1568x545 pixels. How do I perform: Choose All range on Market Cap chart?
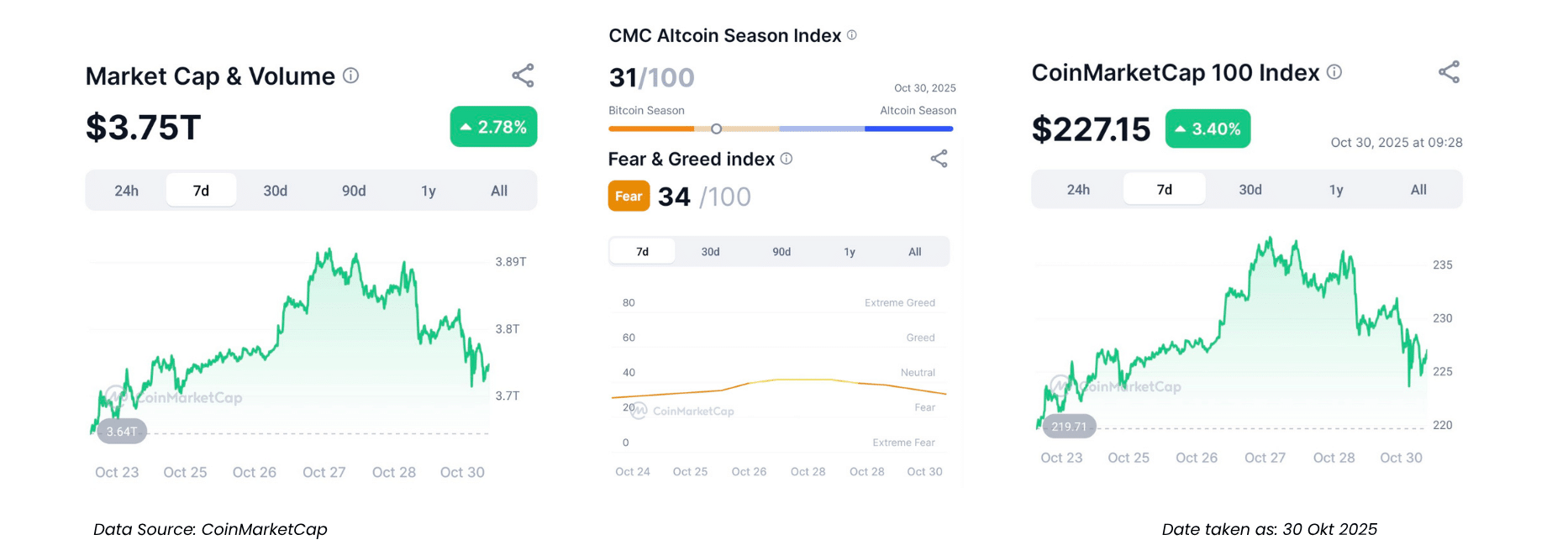pos(499,191)
